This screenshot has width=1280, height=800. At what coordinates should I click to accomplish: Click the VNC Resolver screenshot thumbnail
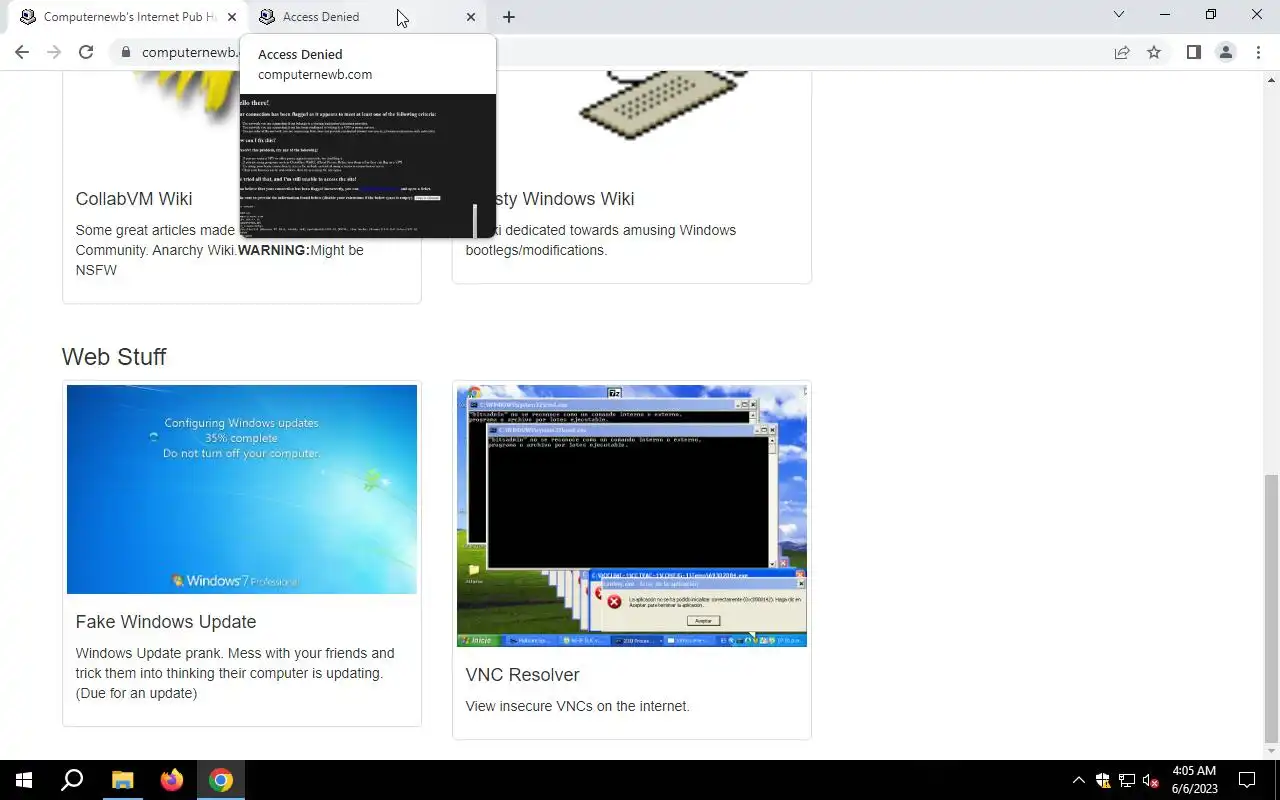[x=632, y=516]
